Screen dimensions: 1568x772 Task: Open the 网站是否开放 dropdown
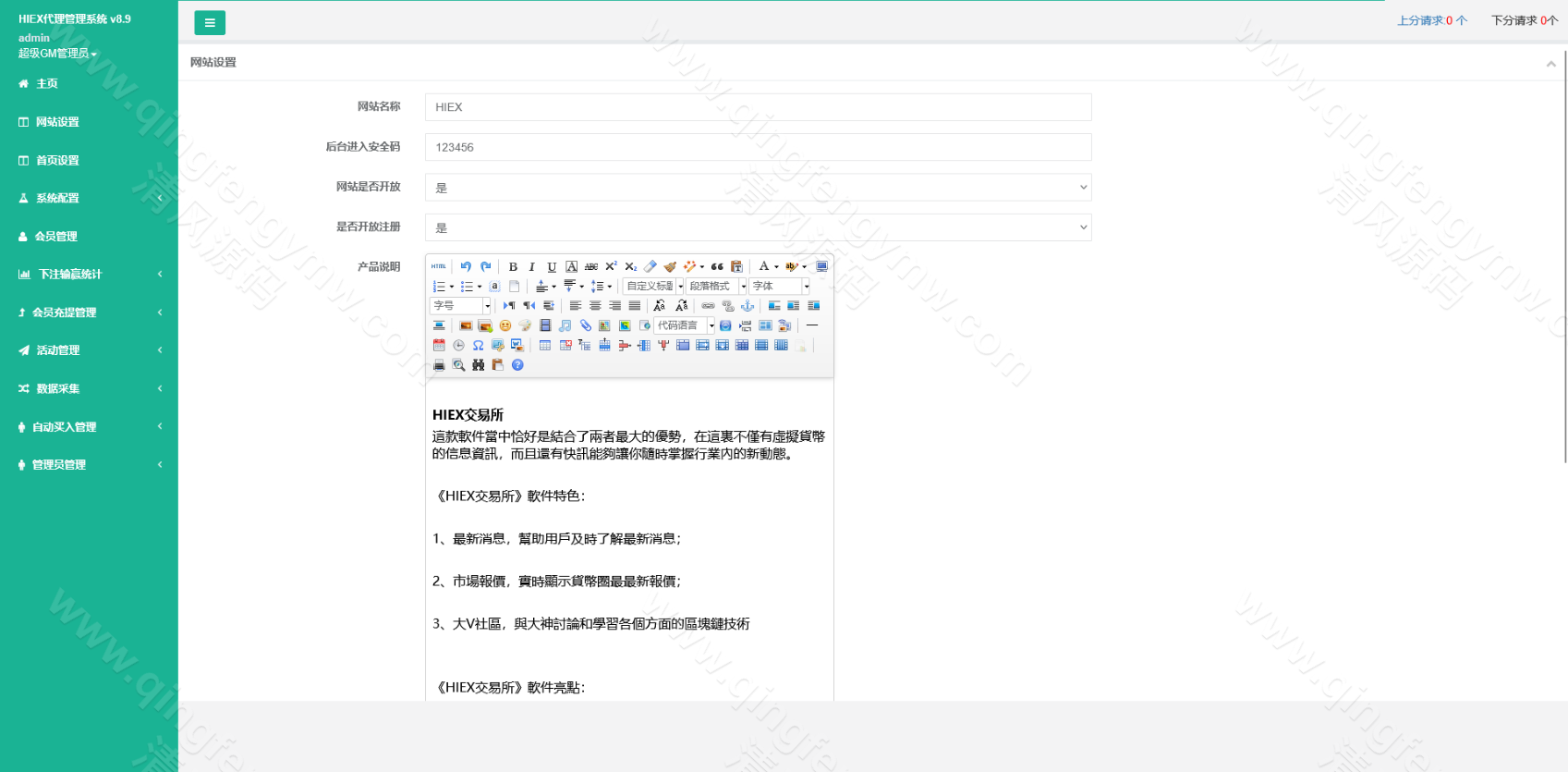click(758, 188)
